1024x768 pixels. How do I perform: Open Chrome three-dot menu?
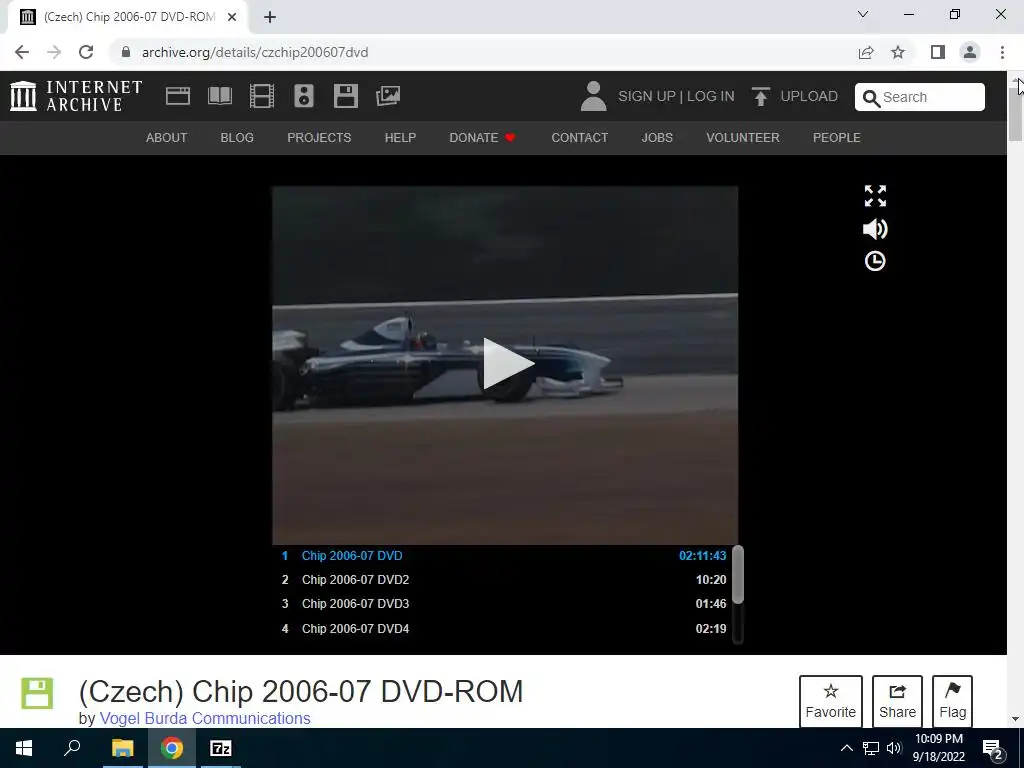1002,52
